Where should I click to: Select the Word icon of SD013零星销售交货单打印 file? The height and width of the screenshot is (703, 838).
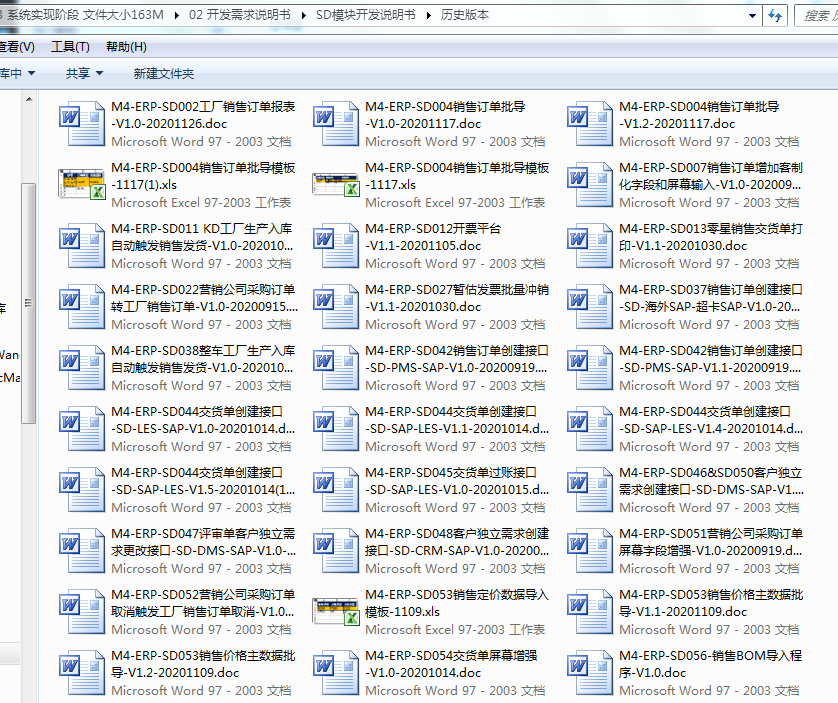[x=584, y=245]
